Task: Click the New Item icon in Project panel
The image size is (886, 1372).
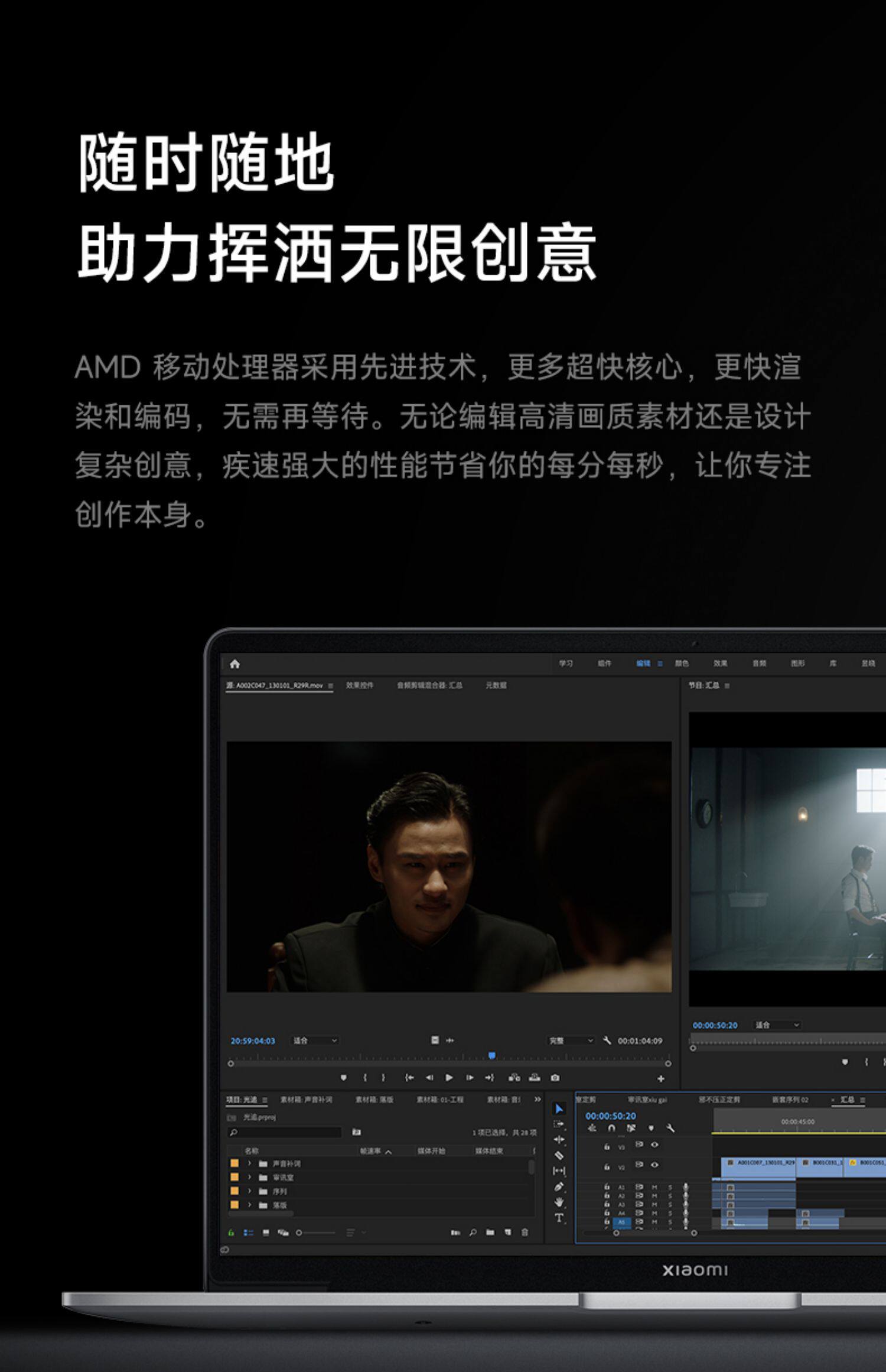Action: pyautogui.click(x=508, y=1233)
